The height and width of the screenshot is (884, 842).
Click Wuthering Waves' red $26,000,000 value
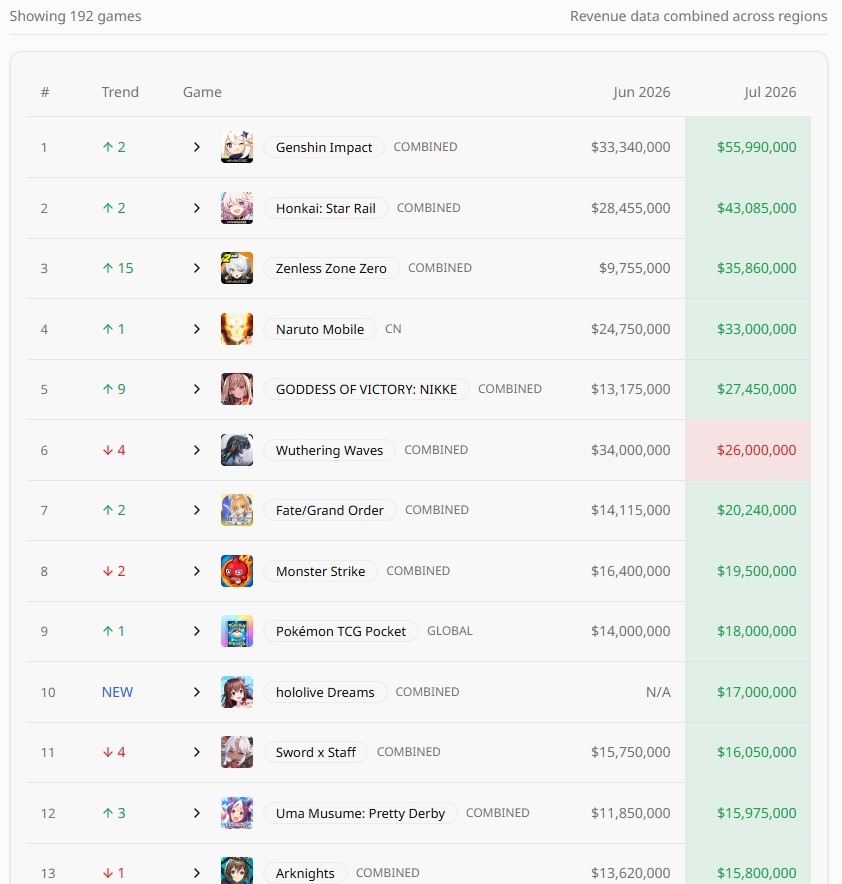pos(757,450)
